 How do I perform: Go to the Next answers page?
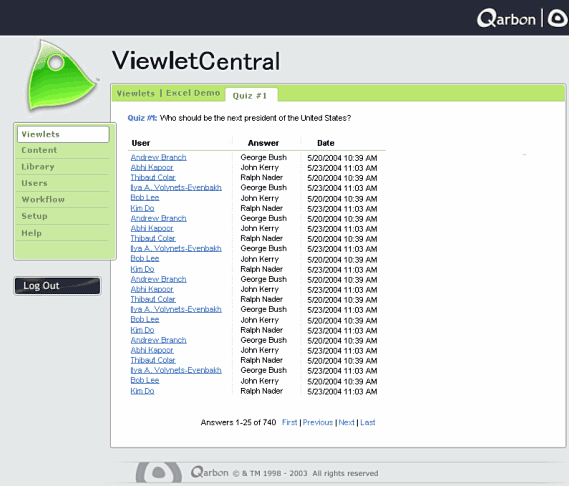346,422
